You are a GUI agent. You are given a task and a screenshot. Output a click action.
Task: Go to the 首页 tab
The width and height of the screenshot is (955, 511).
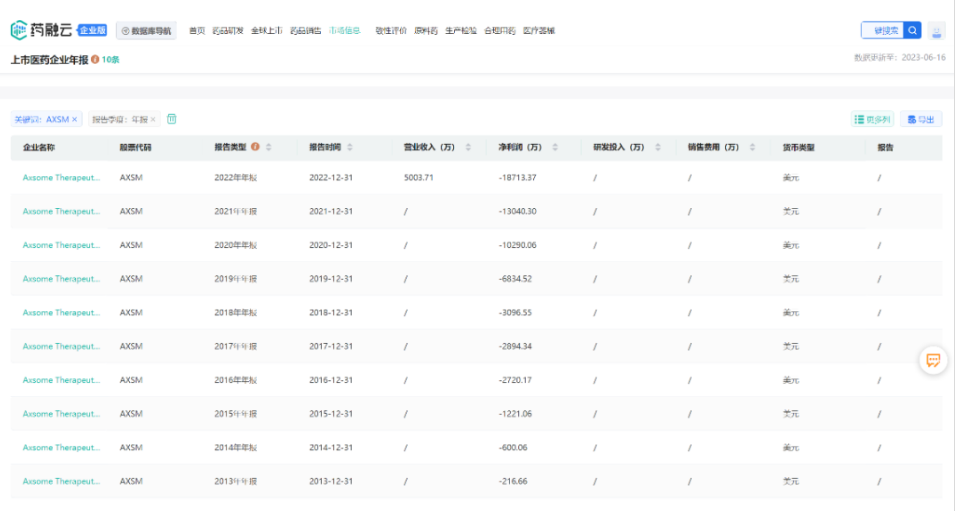click(197, 31)
